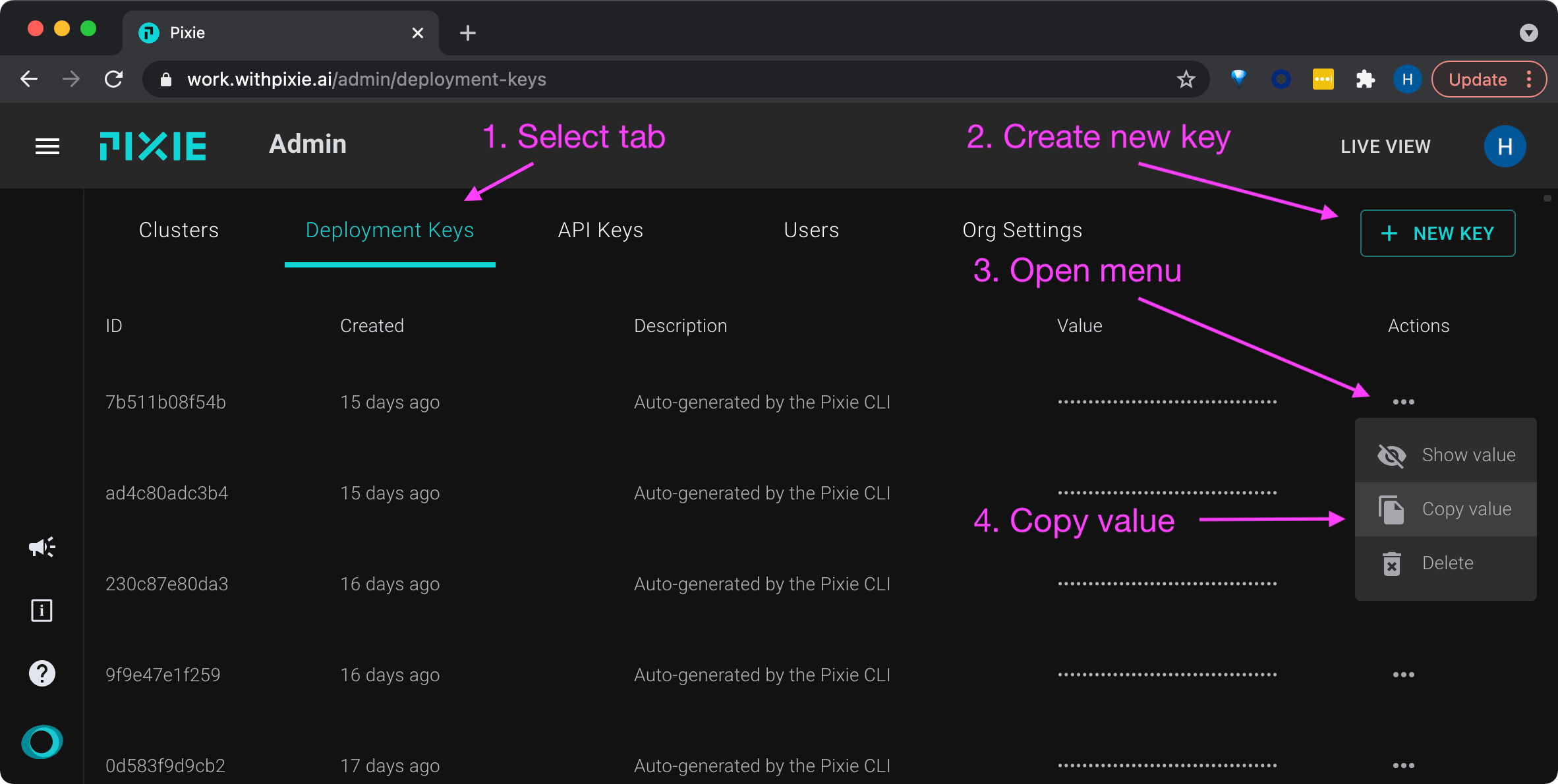Click description of key ad4c80adc3b4
This screenshot has height=784, width=1558.
(762, 493)
